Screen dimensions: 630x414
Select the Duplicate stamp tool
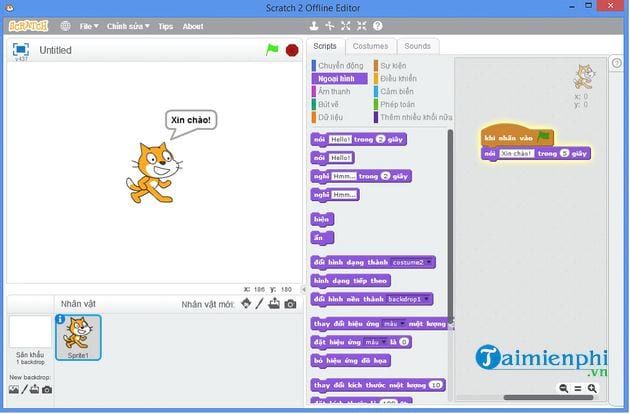pos(314,26)
